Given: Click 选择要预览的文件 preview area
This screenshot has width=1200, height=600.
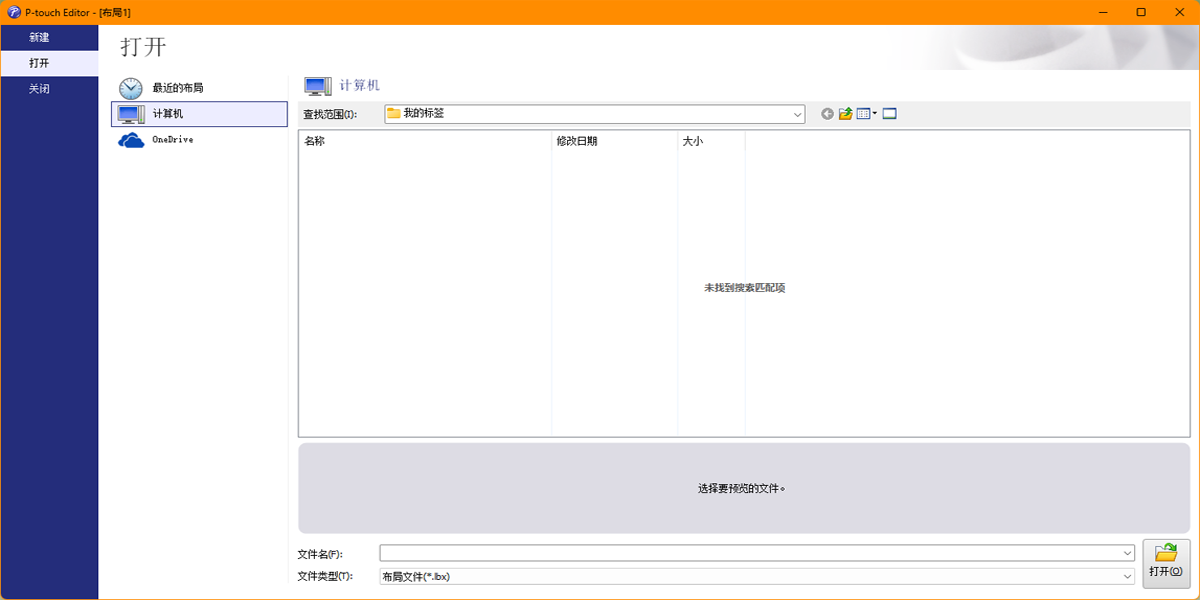Looking at the screenshot, I should tap(744, 489).
